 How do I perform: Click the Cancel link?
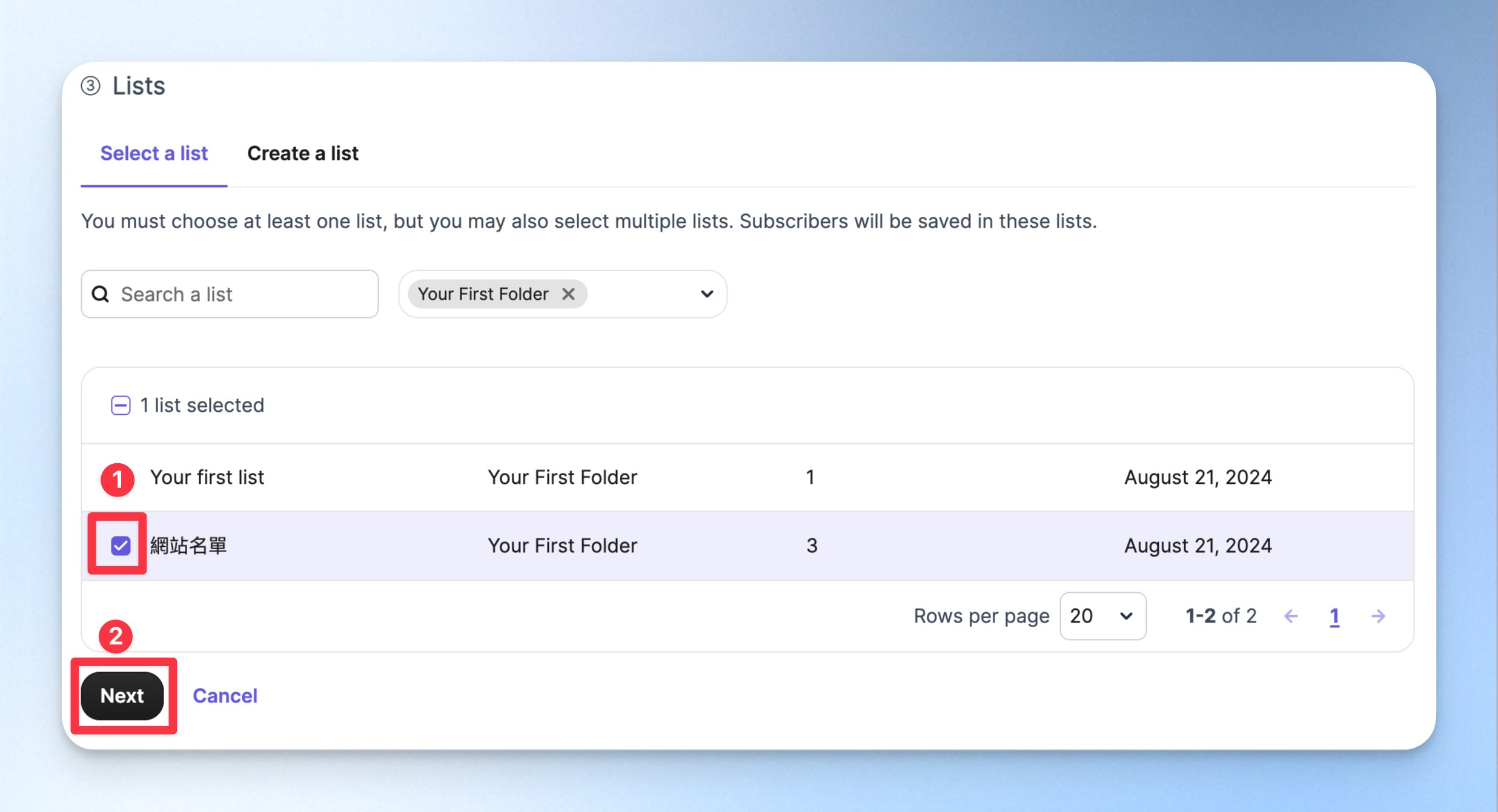pos(225,696)
